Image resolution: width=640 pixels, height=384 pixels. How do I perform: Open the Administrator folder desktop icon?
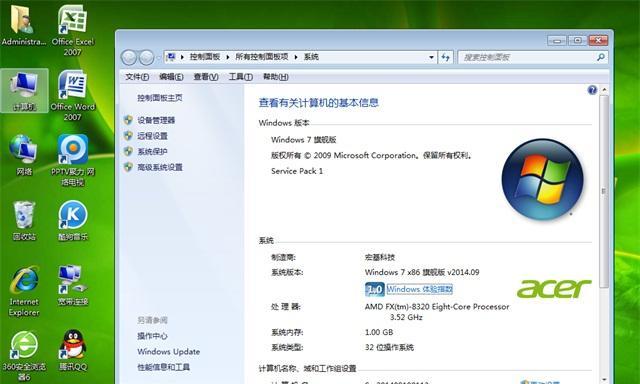point(23,24)
